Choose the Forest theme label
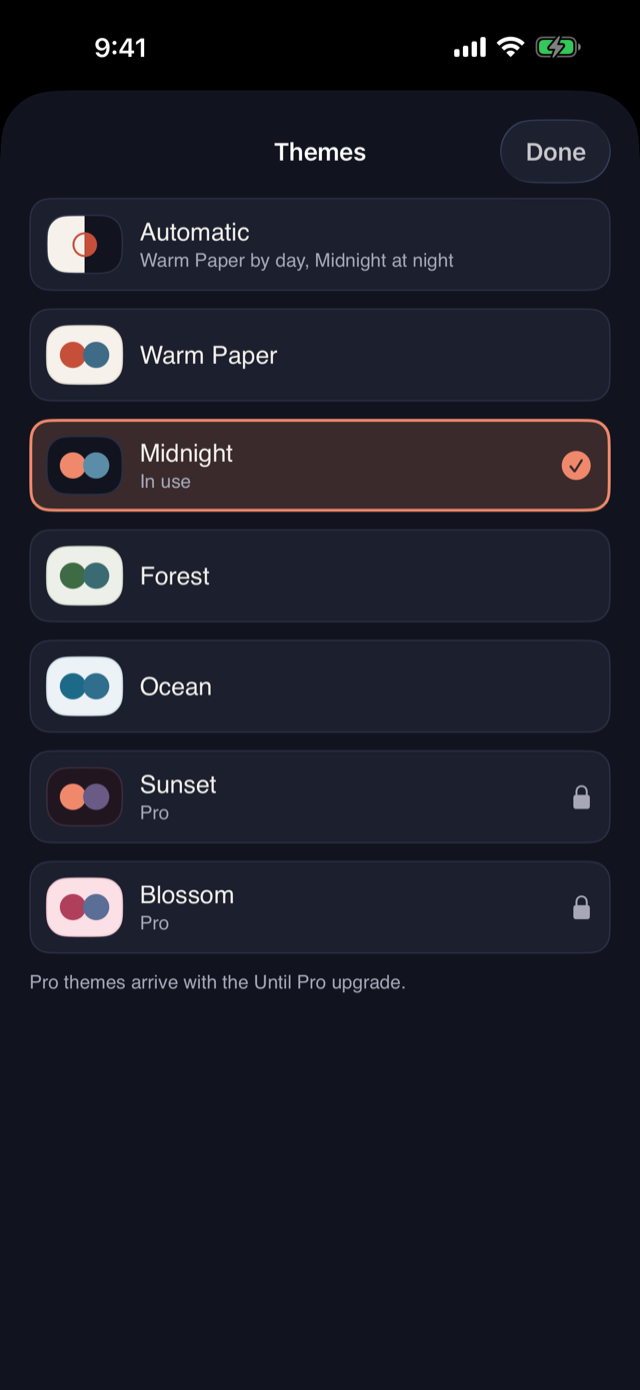The height and width of the screenshot is (1390, 640). tap(175, 576)
